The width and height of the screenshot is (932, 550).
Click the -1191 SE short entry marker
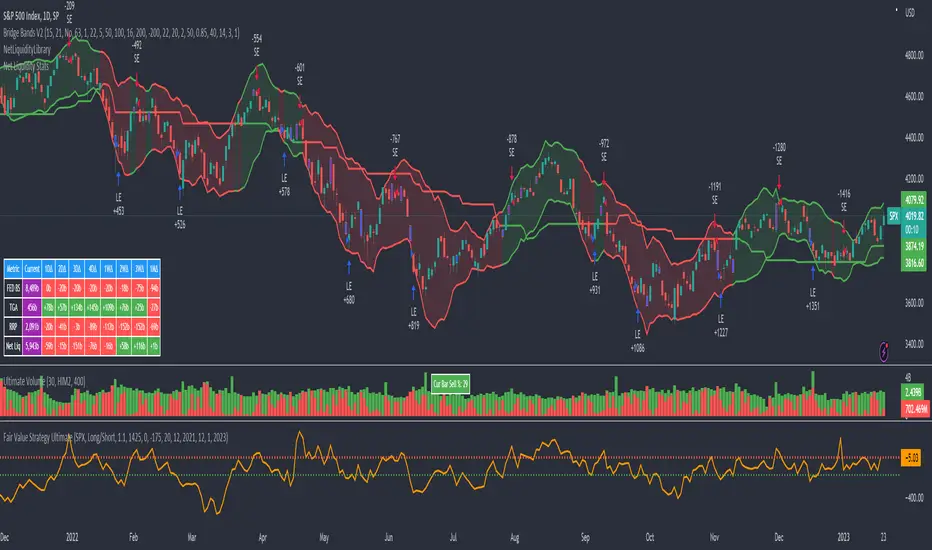[x=714, y=193]
